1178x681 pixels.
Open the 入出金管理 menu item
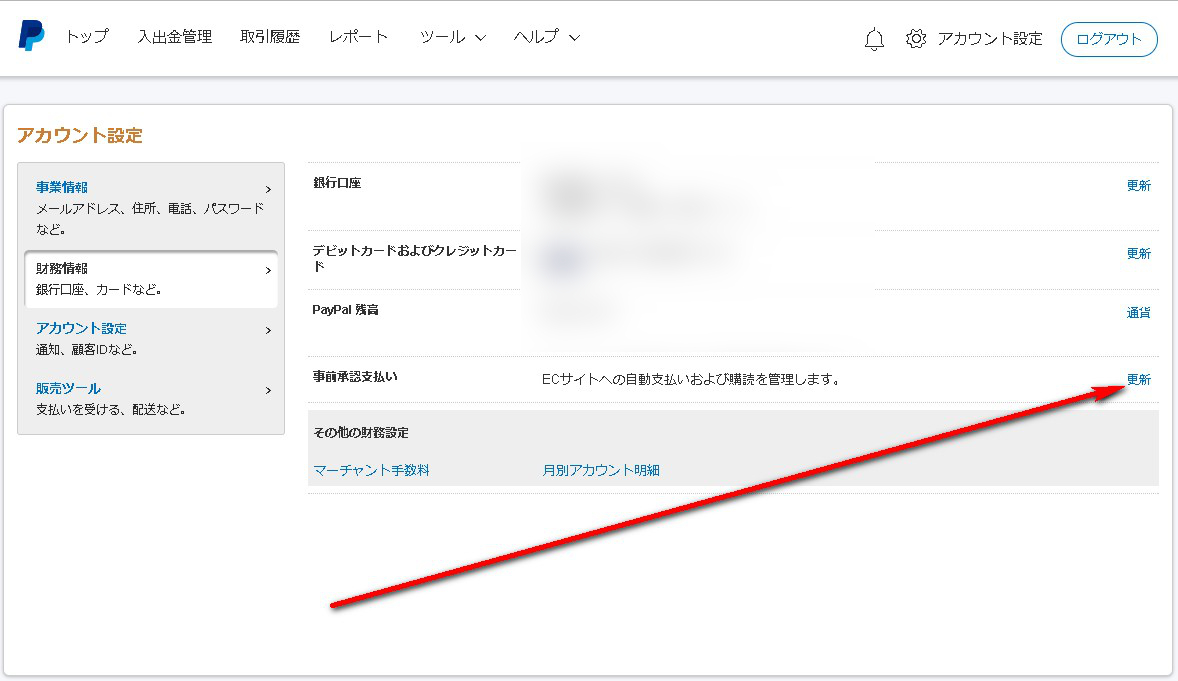coord(174,38)
